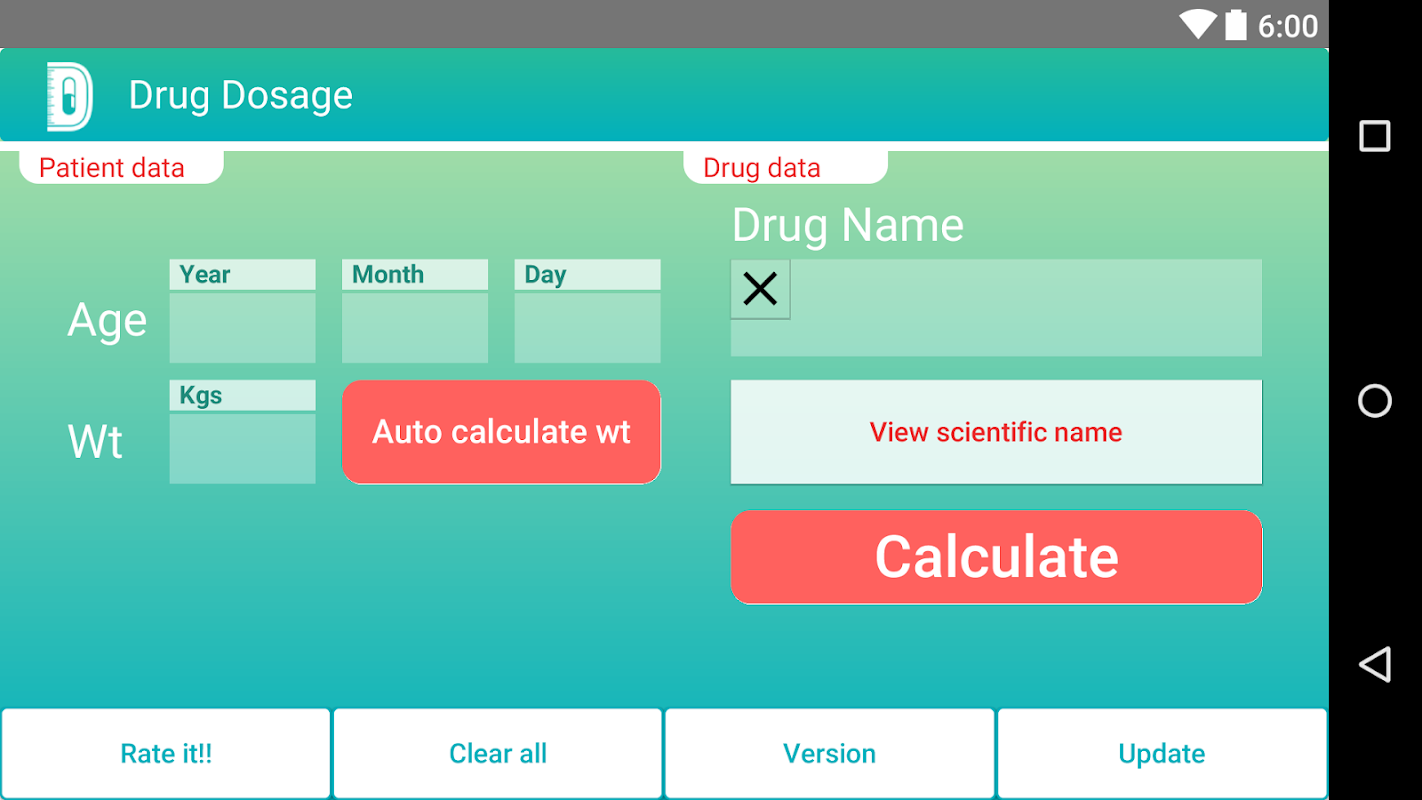Clear drug name with the X icon
The width and height of the screenshot is (1422, 800).
760,290
